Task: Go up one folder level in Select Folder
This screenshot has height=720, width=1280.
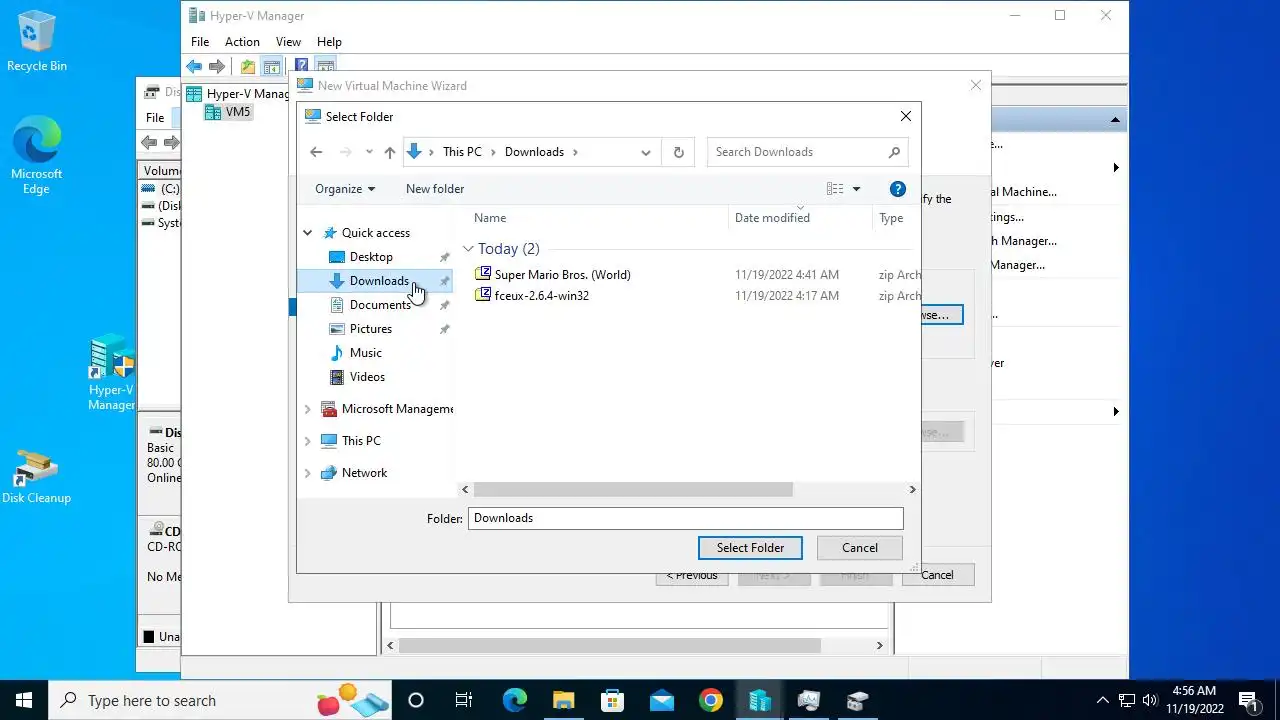Action: 390,152
